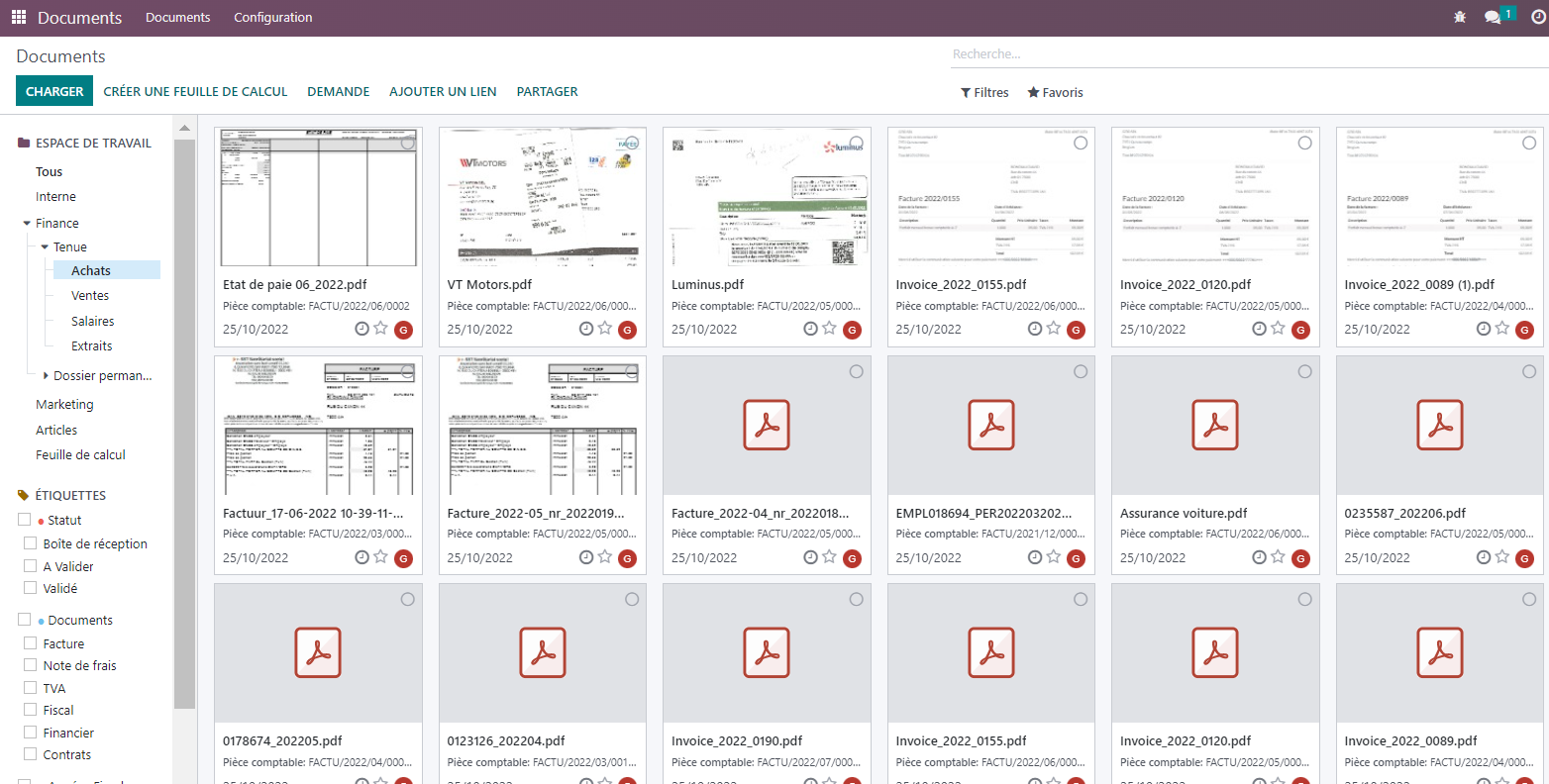The height and width of the screenshot is (784, 1549).
Task: Check the Boîte de réception tag
Action: 31,543
